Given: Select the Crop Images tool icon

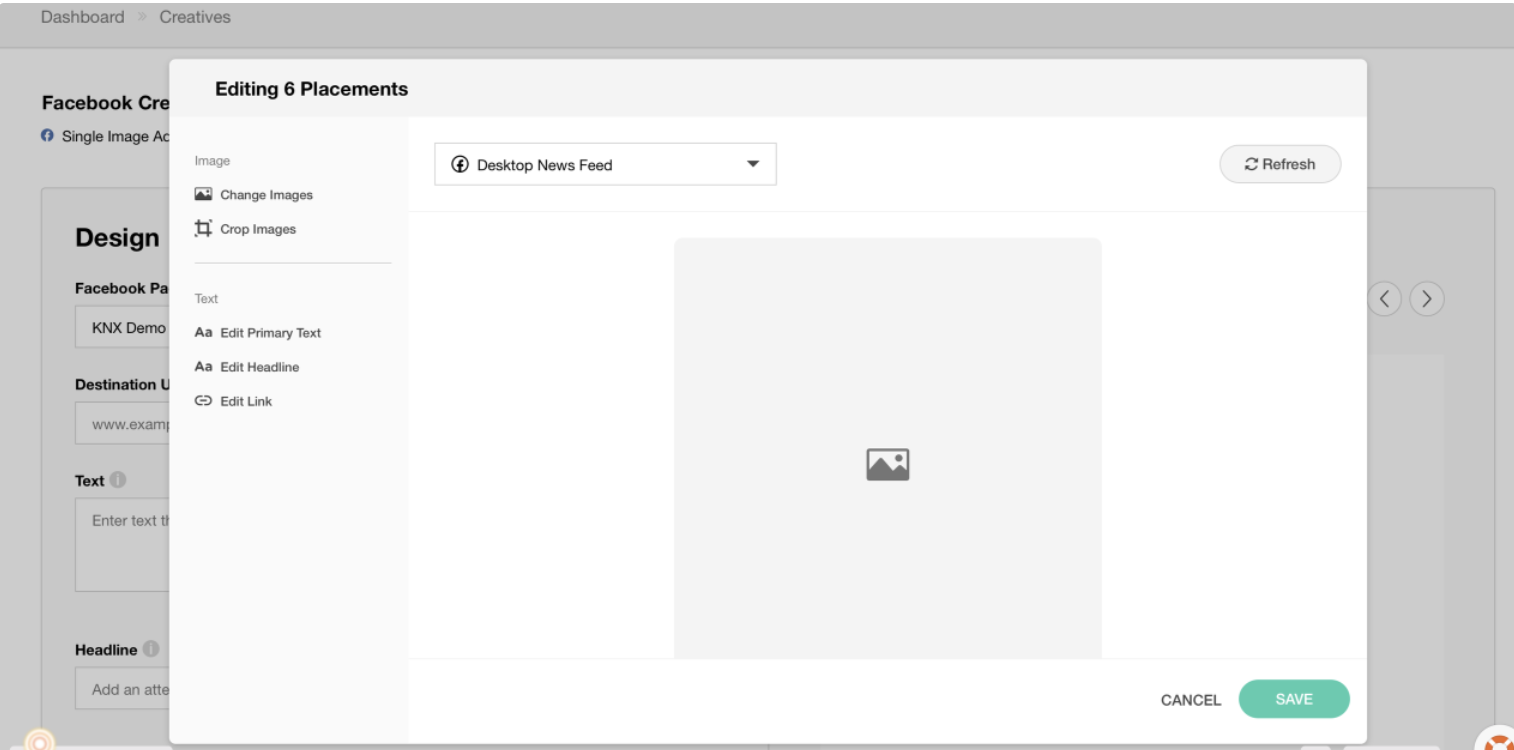Looking at the screenshot, I should pos(203,229).
